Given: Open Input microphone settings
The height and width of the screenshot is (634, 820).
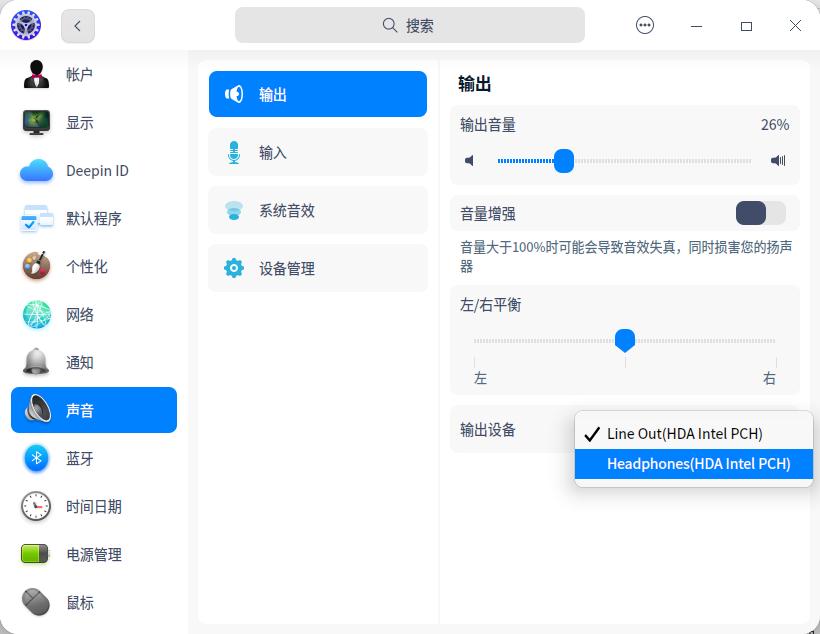Looking at the screenshot, I should [x=317, y=151].
